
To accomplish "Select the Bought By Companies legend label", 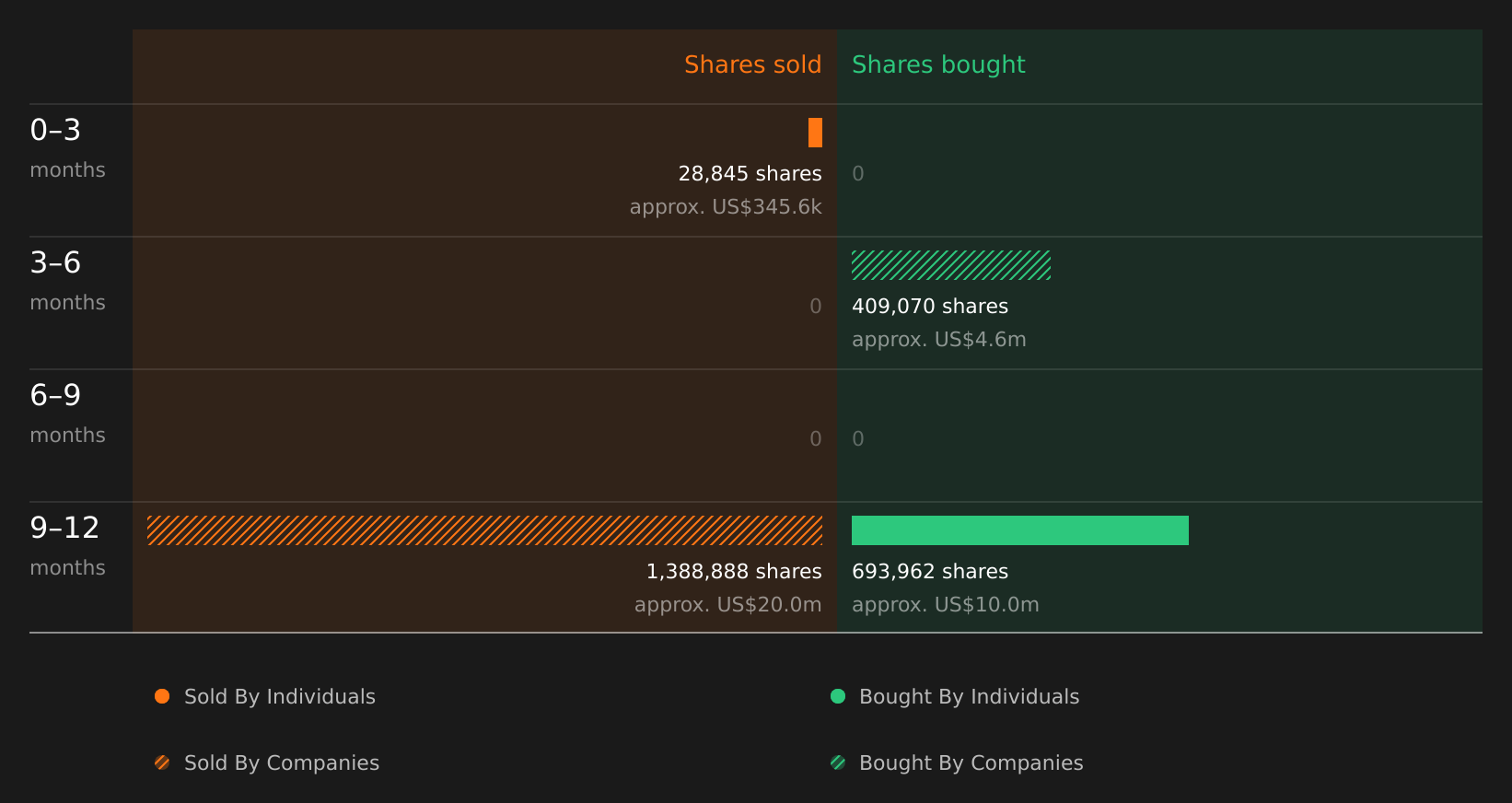I will 971,763.
